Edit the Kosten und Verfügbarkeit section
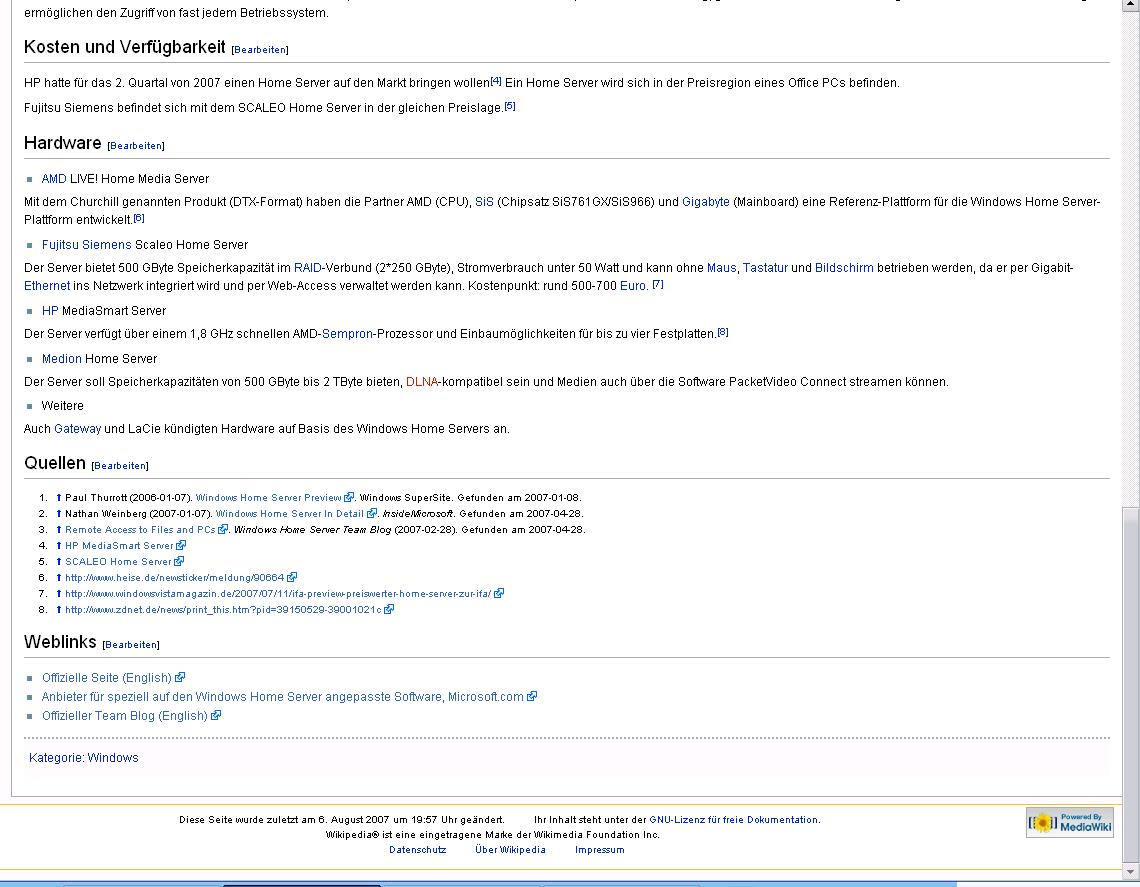Screen dimensions: 1140x887 [x=260, y=50]
